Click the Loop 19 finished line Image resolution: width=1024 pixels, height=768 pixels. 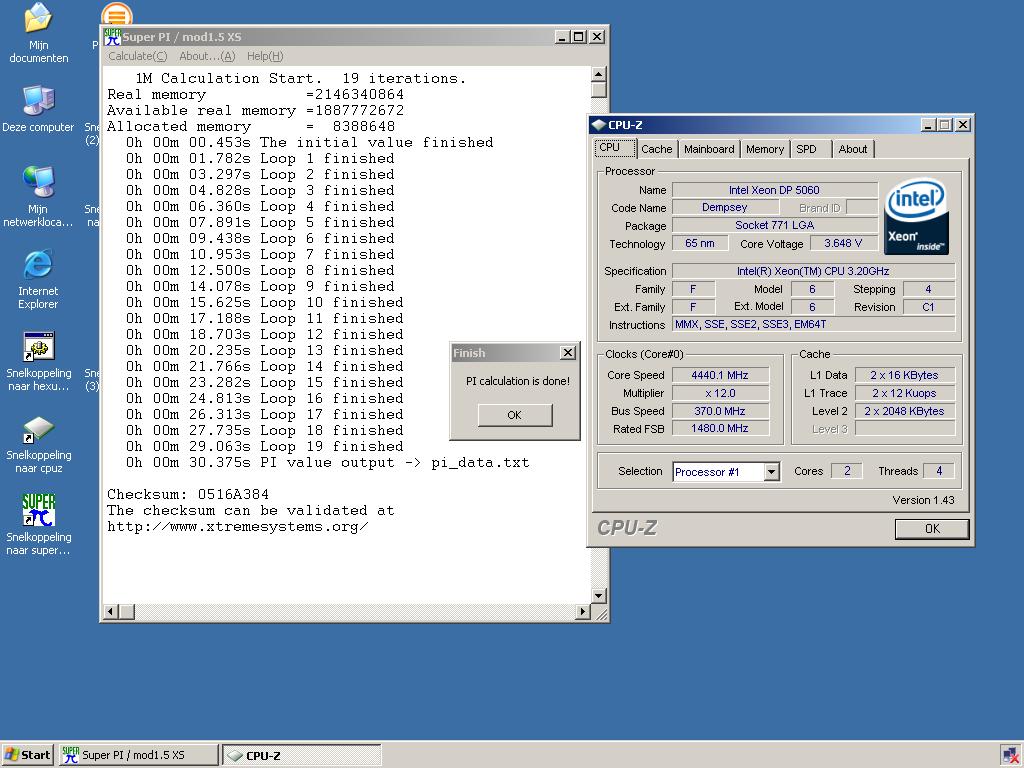point(264,447)
